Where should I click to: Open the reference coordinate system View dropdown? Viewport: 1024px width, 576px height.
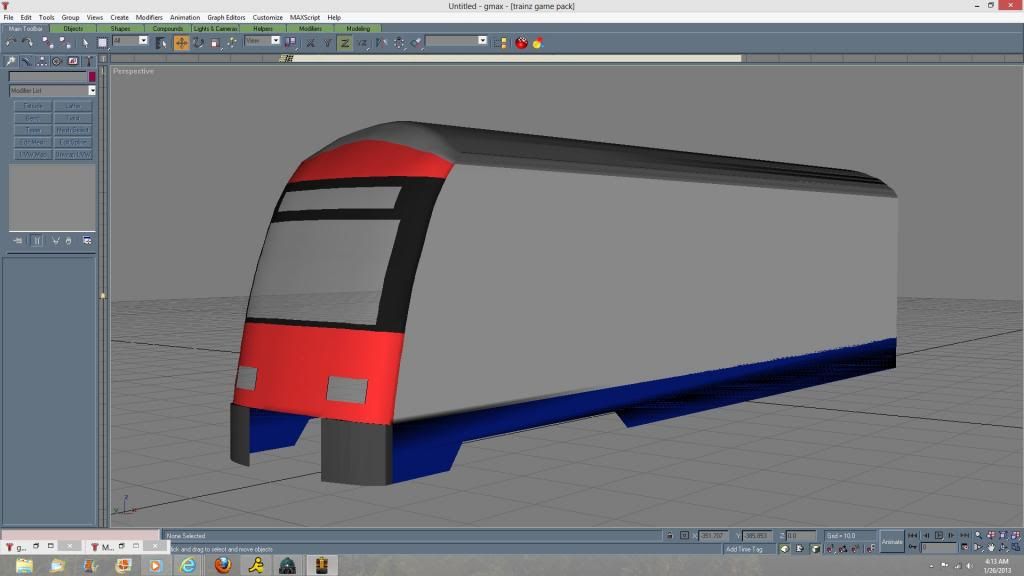(276, 40)
